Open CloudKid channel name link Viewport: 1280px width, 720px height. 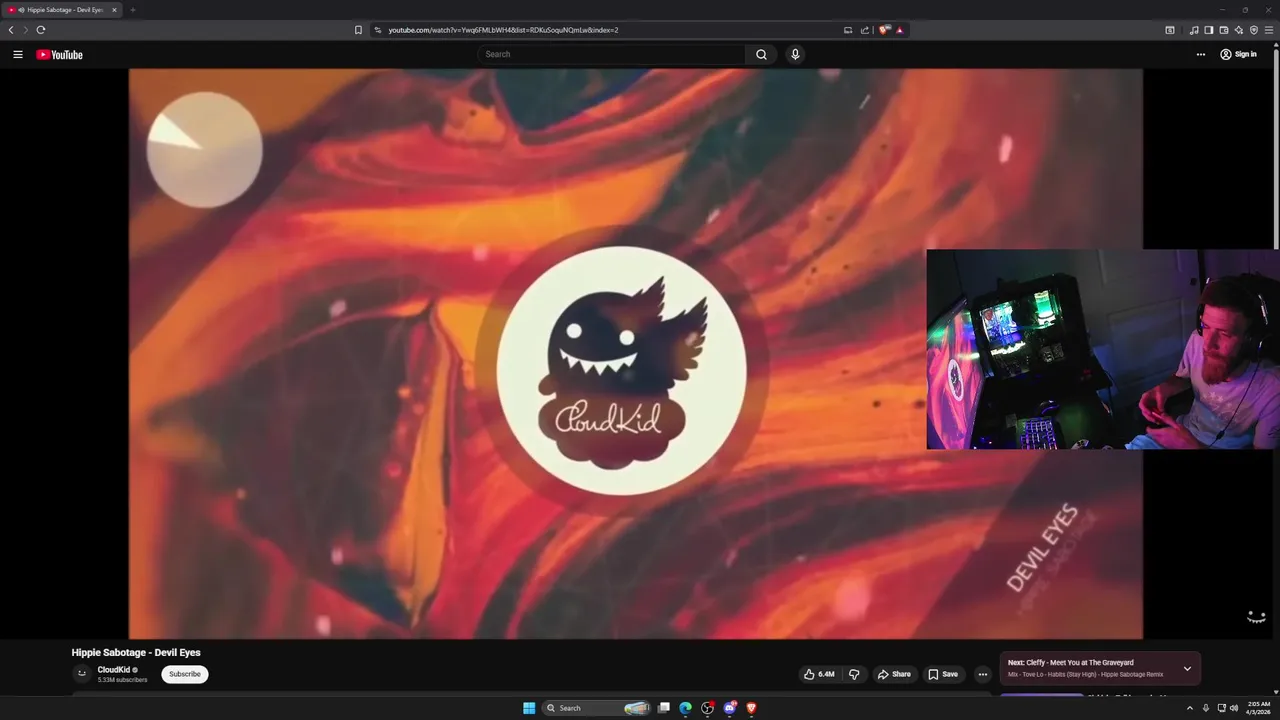(x=114, y=670)
